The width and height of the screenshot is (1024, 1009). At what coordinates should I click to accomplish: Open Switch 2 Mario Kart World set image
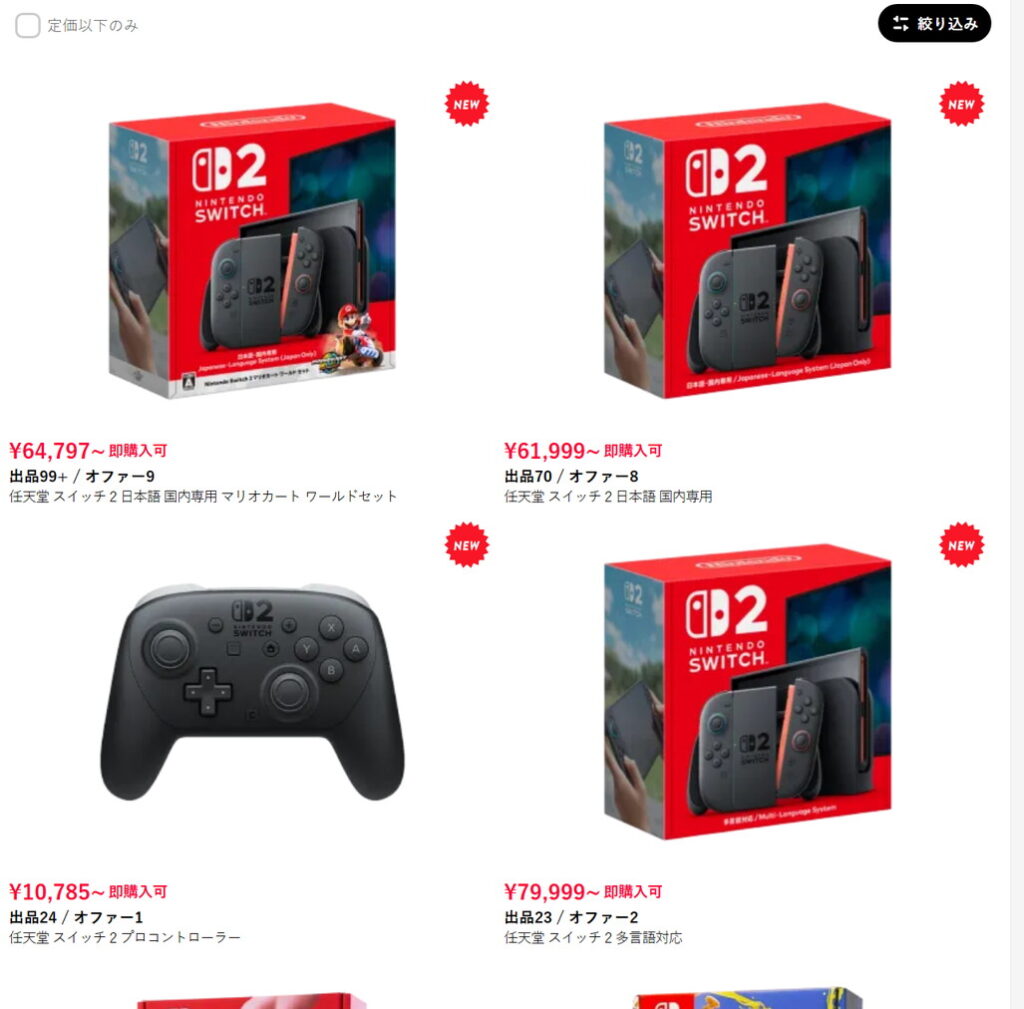point(252,251)
